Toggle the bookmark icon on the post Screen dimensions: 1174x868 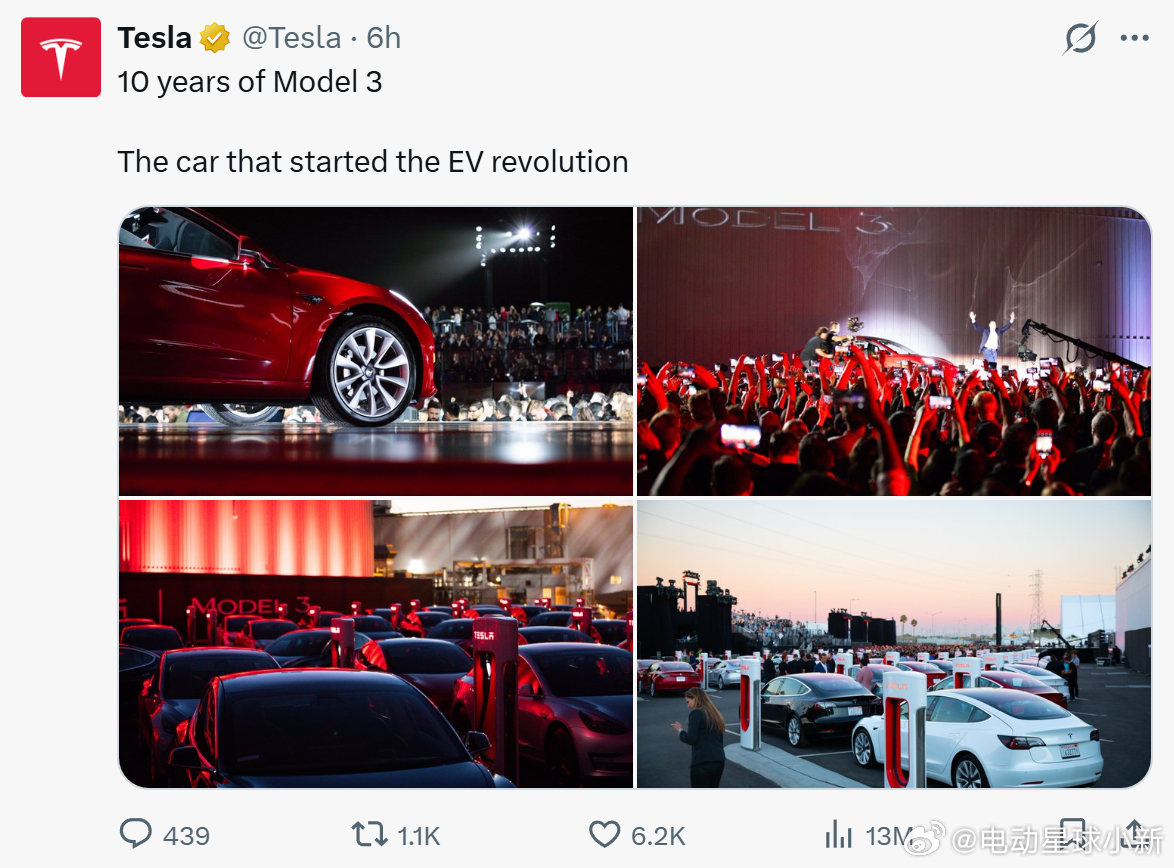1072,834
